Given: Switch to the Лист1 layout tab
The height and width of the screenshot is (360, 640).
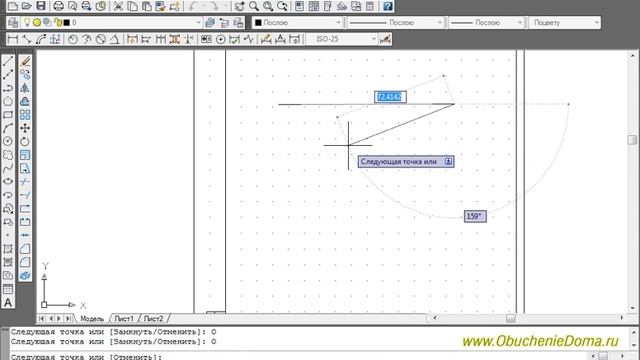Looking at the screenshot, I should (124, 318).
